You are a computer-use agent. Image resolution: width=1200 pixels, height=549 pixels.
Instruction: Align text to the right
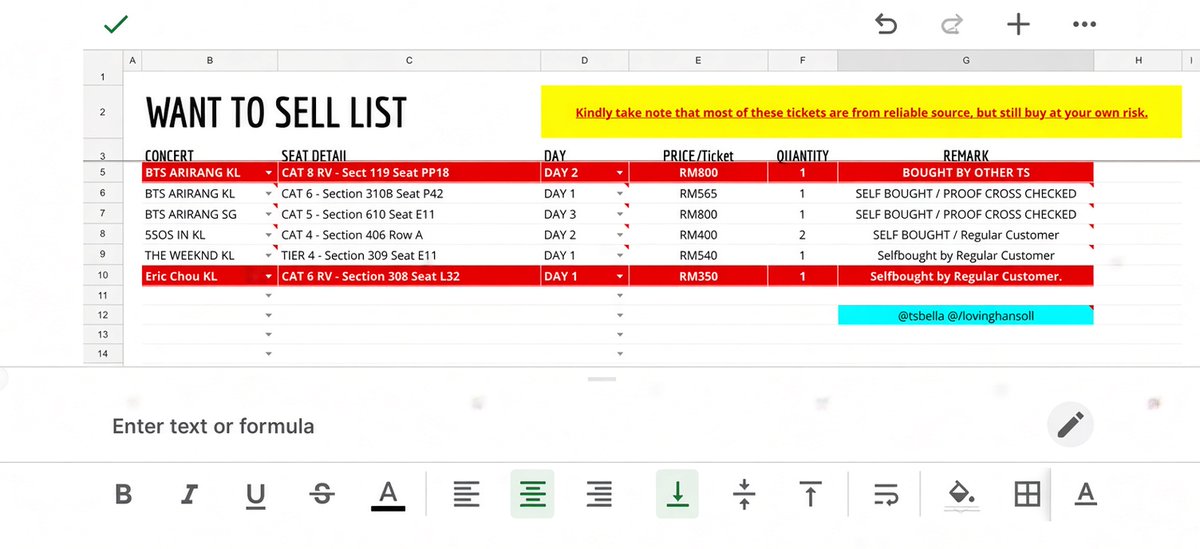(599, 494)
